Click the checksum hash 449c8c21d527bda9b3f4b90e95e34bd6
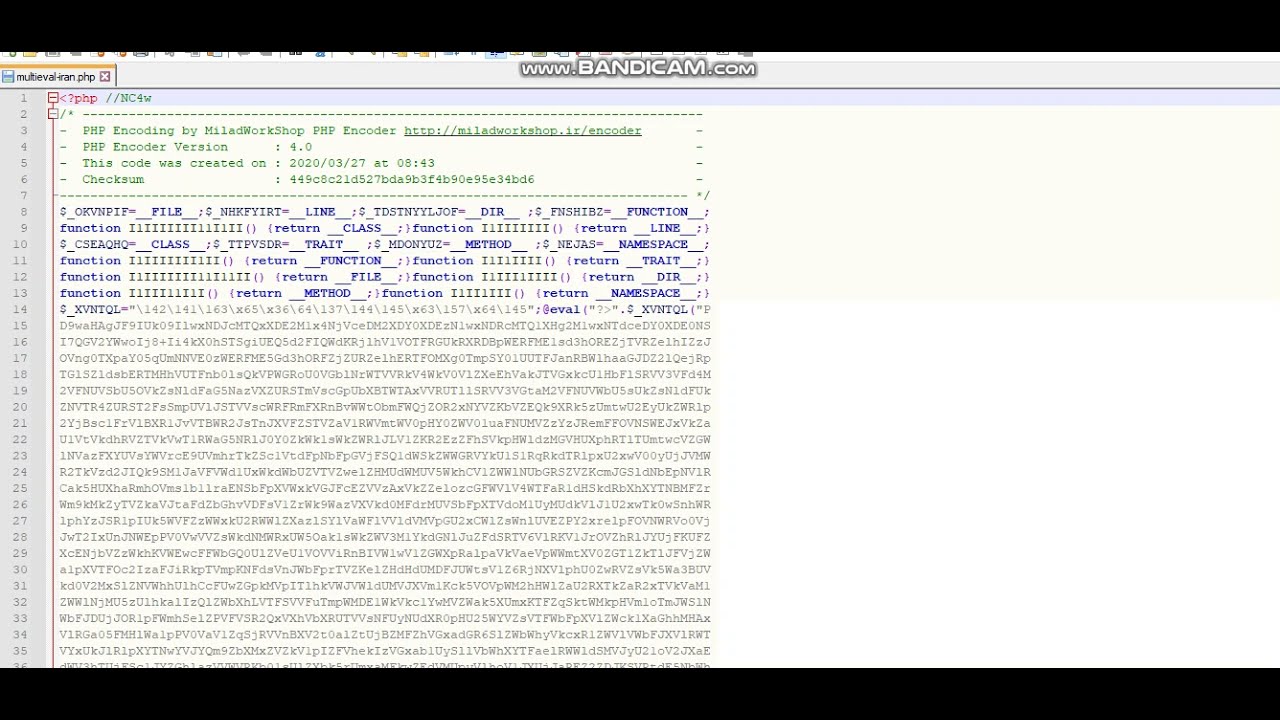This screenshot has width=1280, height=720. tap(412, 179)
